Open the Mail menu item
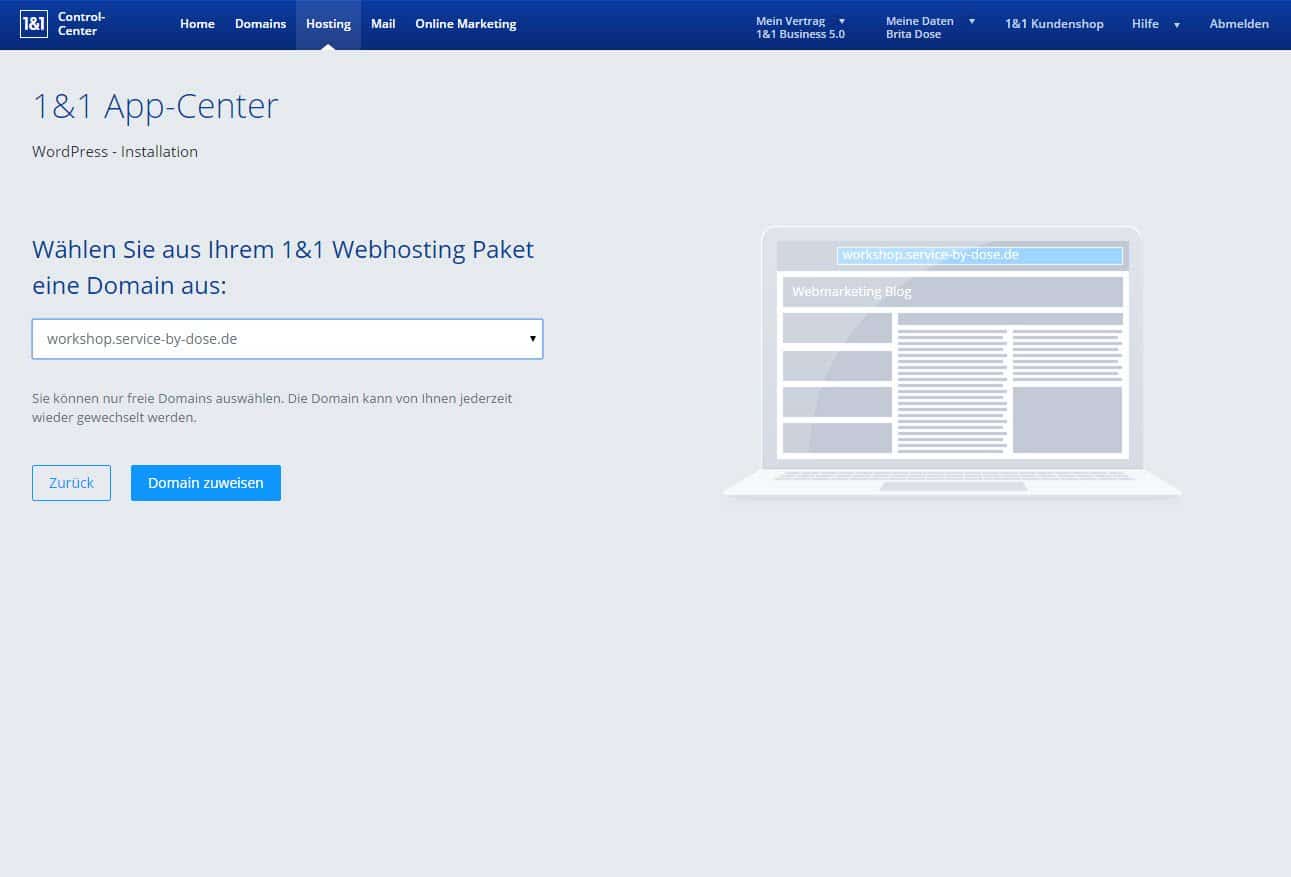Viewport: 1291px width, 877px height. [x=383, y=24]
